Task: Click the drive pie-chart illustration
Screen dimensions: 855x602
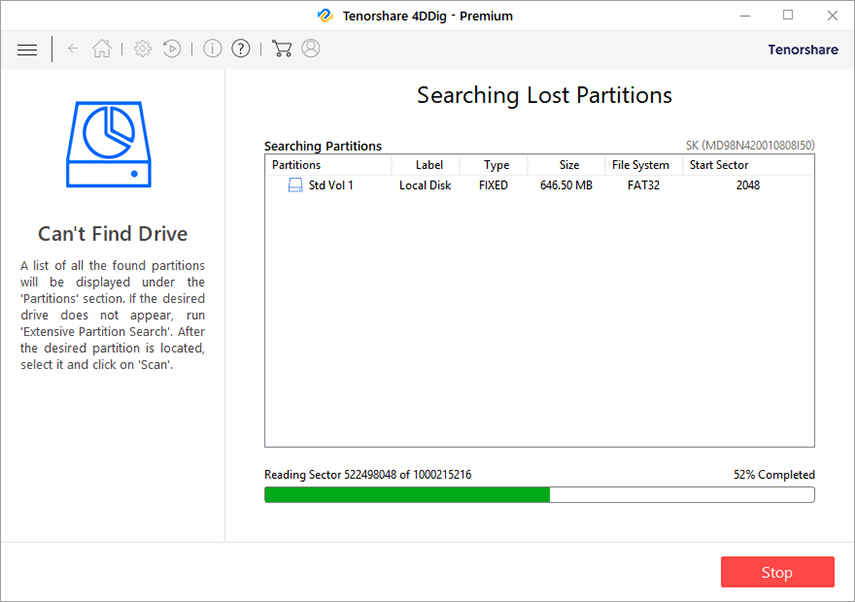Action: 109,145
